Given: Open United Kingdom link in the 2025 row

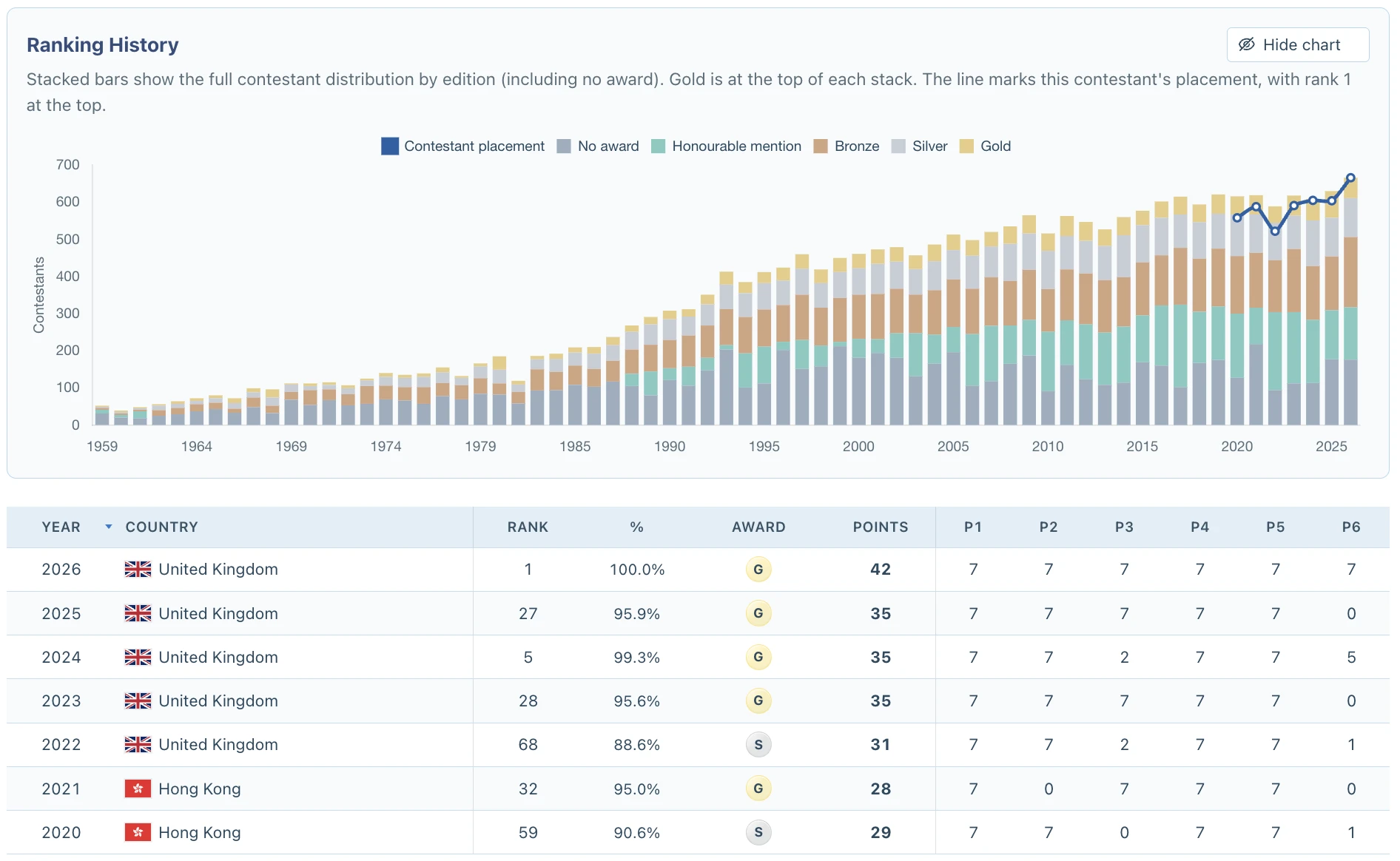Looking at the screenshot, I should click(x=218, y=613).
